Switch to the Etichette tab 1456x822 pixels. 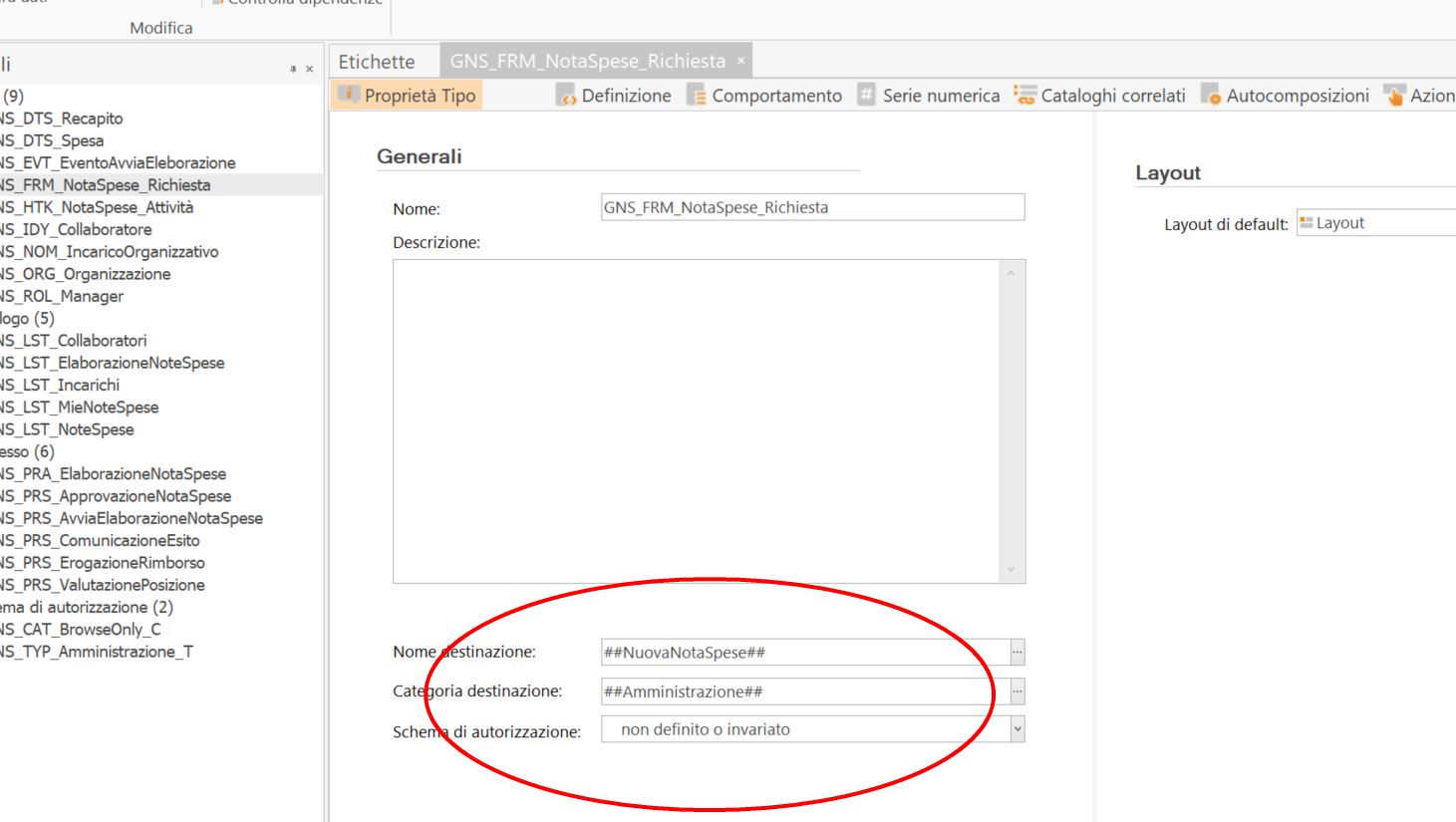pyautogui.click(x=377, y=61)
